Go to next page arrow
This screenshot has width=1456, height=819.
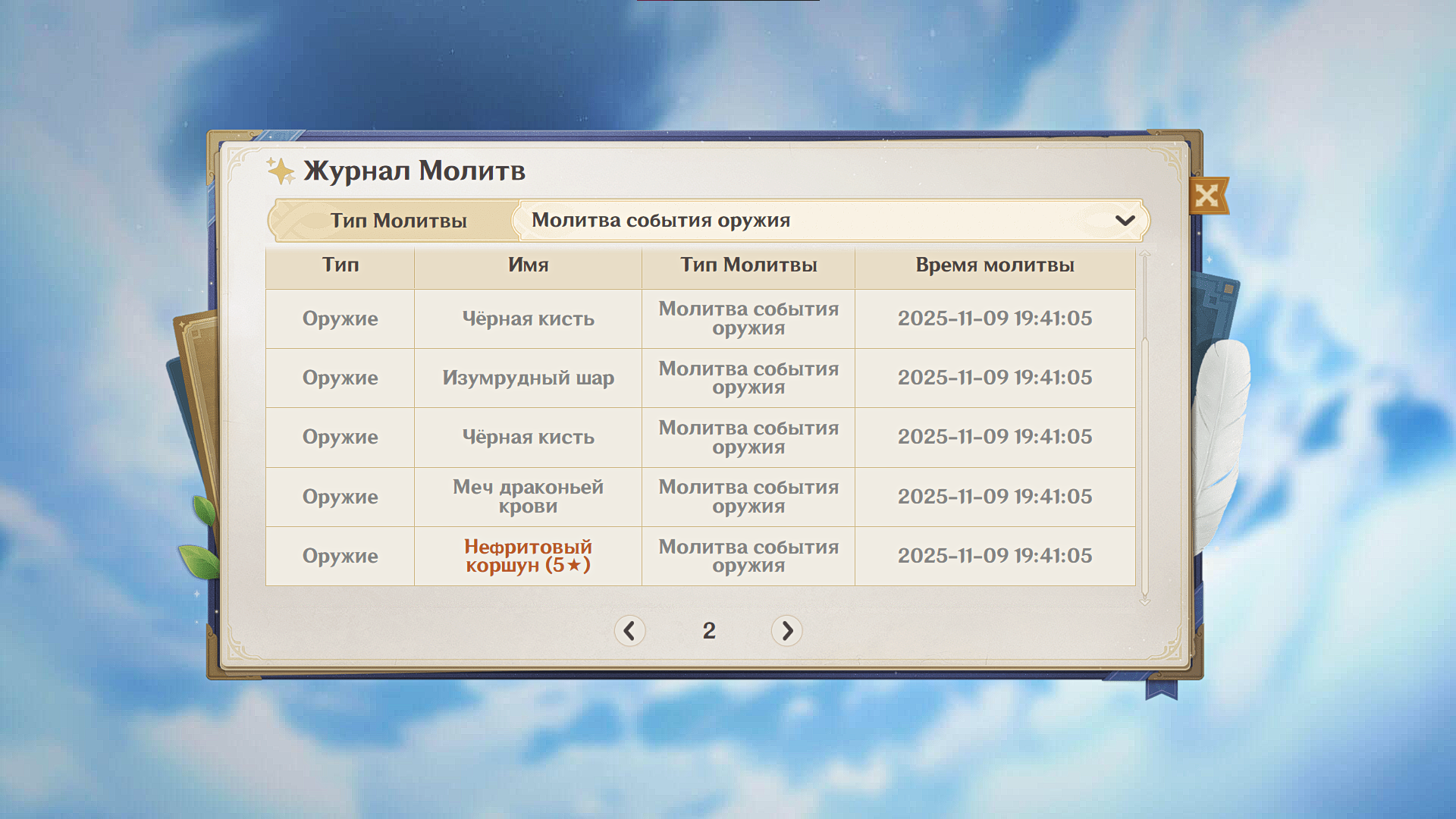(x=786, y=631)
